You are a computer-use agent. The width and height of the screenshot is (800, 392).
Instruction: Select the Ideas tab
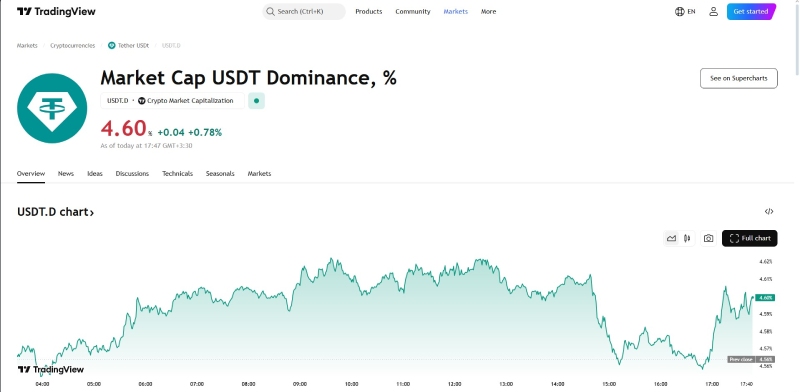(95, 174)
